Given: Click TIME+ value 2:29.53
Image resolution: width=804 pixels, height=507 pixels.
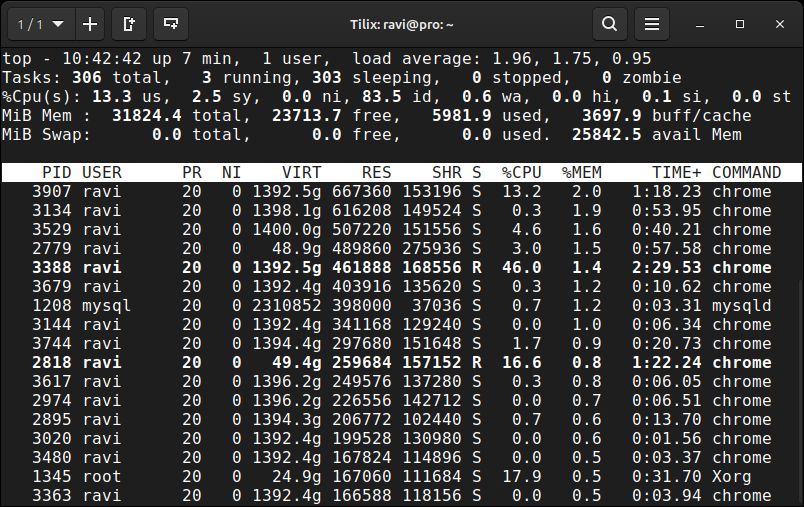Looking at the screenshot, I should 667,267.
